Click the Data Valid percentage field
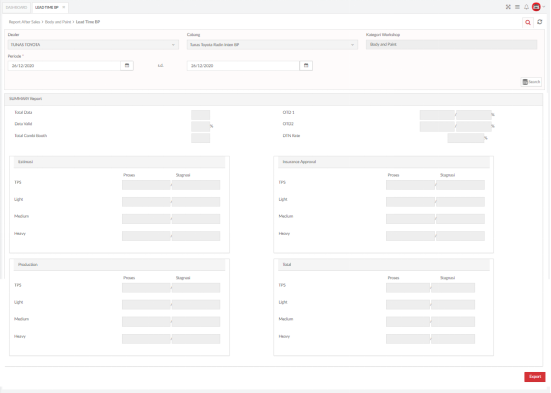The image size is (551, 393). [x=200, y=126]
